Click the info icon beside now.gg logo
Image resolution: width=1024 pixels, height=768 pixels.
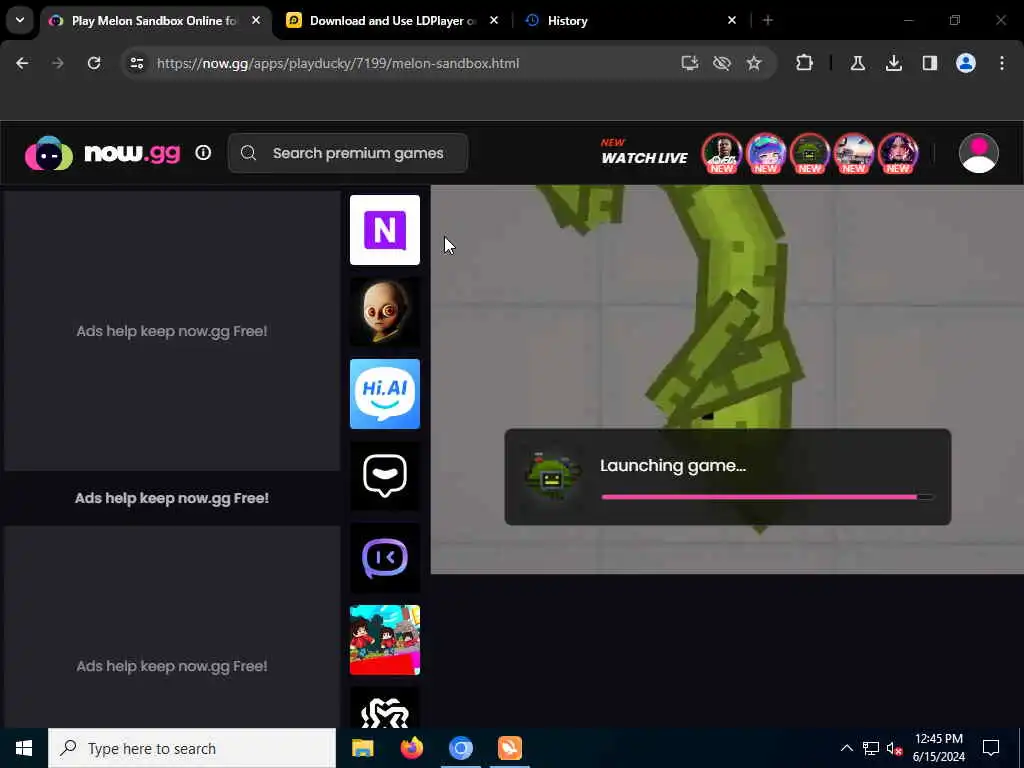pyautogui.click(x=203, y=153)
